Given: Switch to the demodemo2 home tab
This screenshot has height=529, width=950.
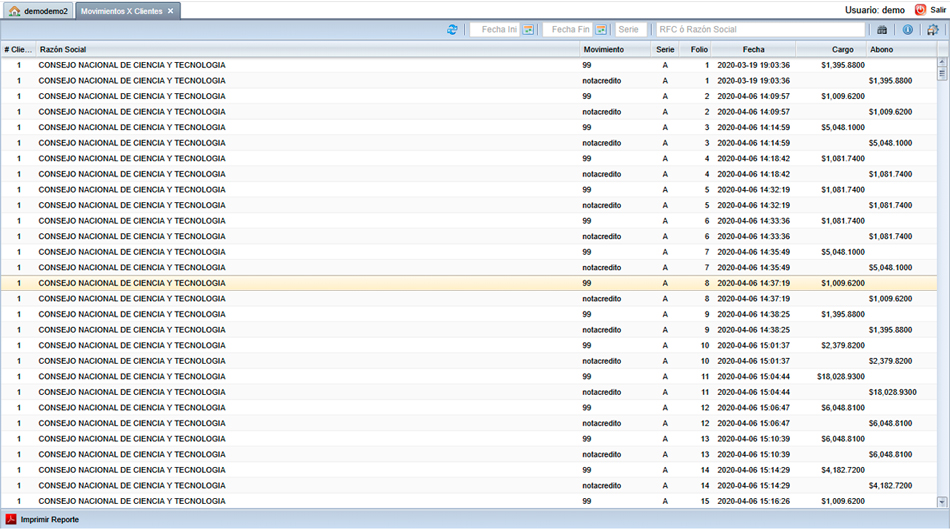Looking at the screenshot, I should (38, 11).
